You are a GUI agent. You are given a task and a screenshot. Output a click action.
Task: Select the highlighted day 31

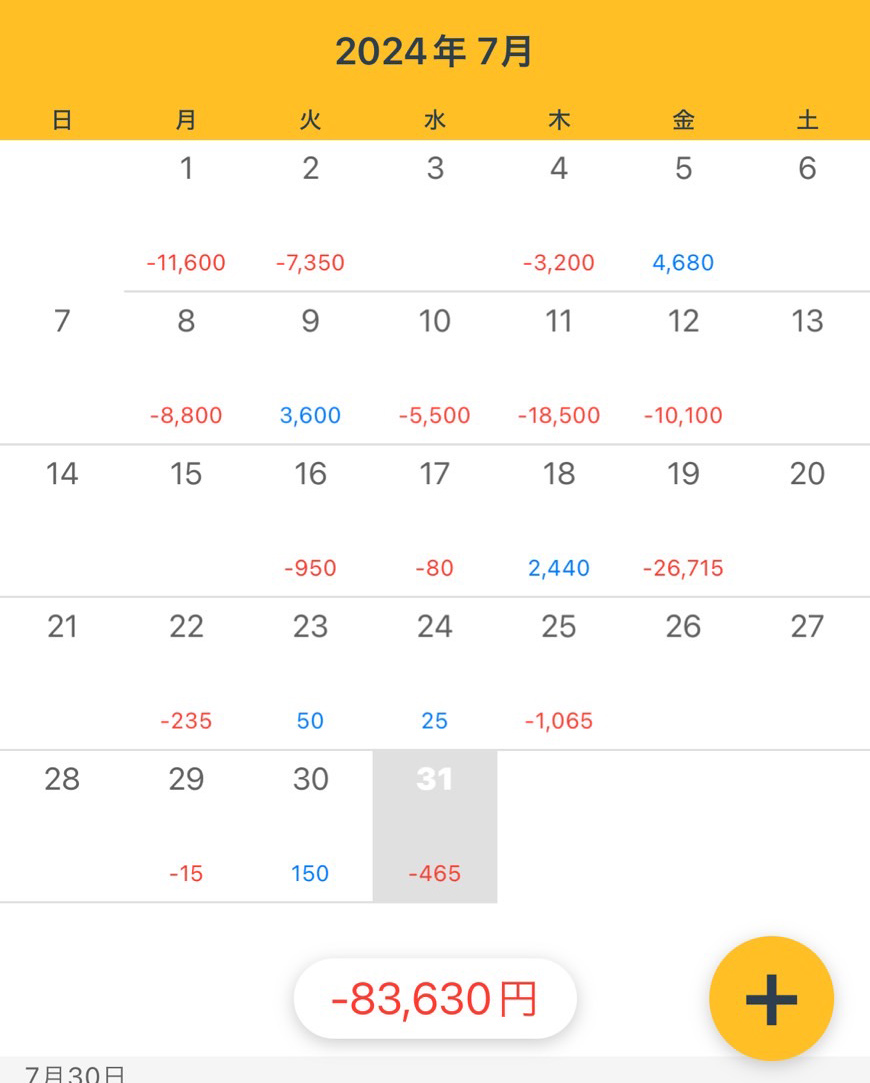[x=435, y=826]
